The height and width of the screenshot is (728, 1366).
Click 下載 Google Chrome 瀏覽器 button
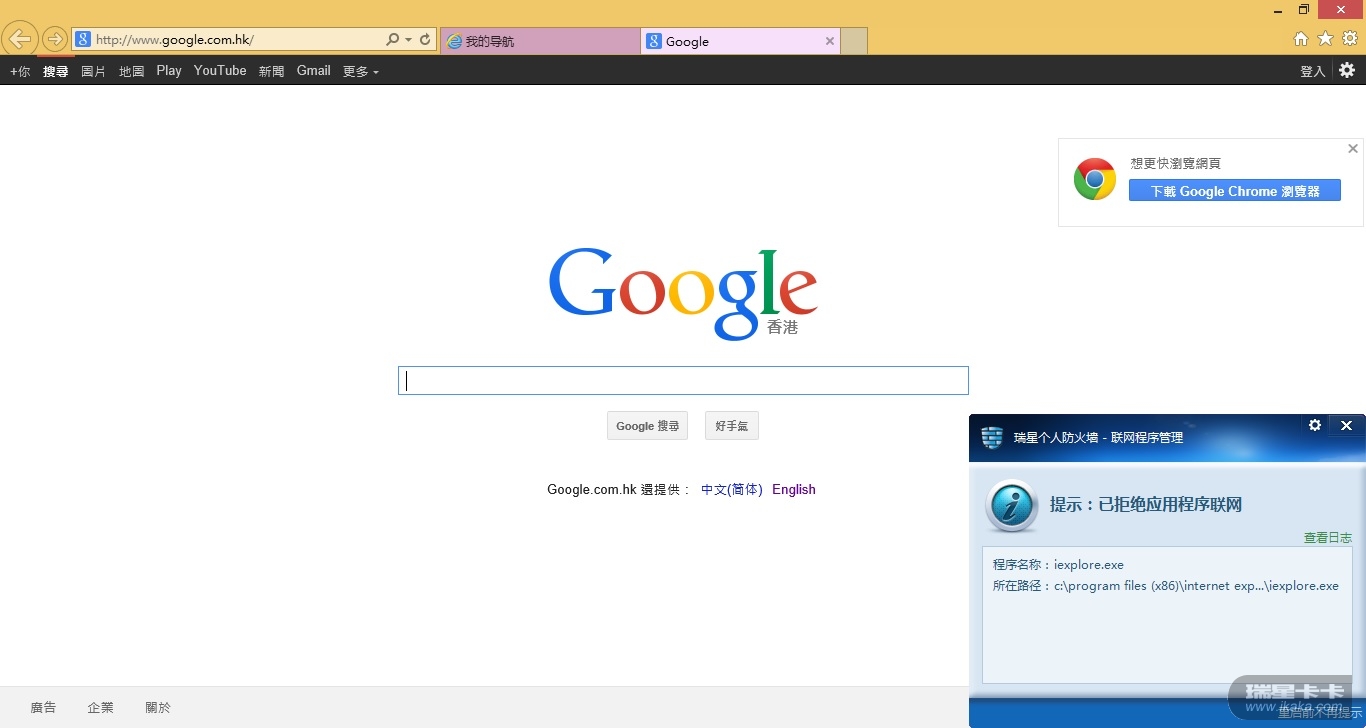click(1235, 191)
